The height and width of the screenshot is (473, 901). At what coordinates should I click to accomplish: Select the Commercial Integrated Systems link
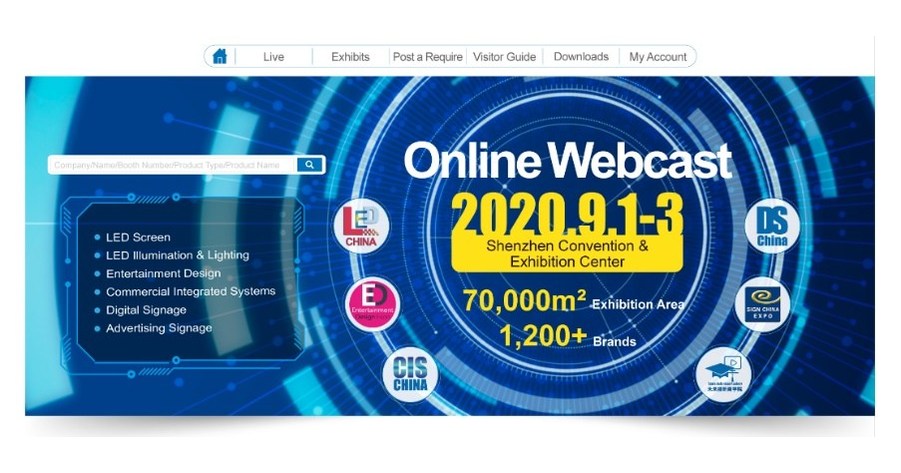(190, 292)
